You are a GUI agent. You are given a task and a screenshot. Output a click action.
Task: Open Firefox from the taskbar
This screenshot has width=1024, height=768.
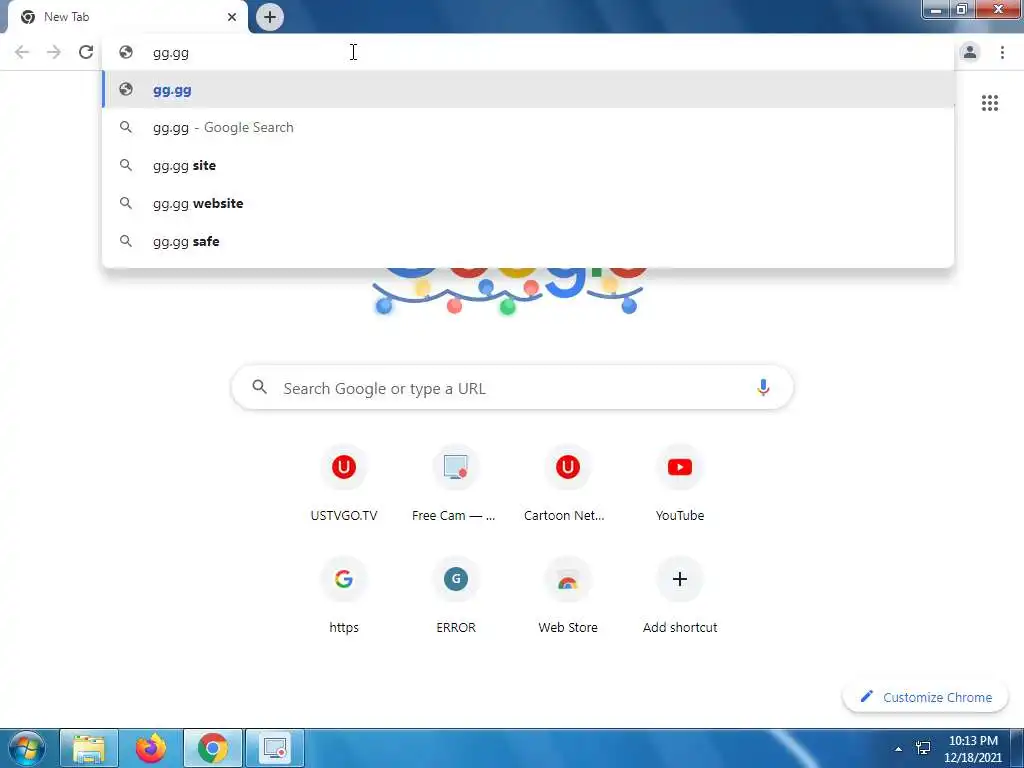pyautogui.click(x=150, y=748)
